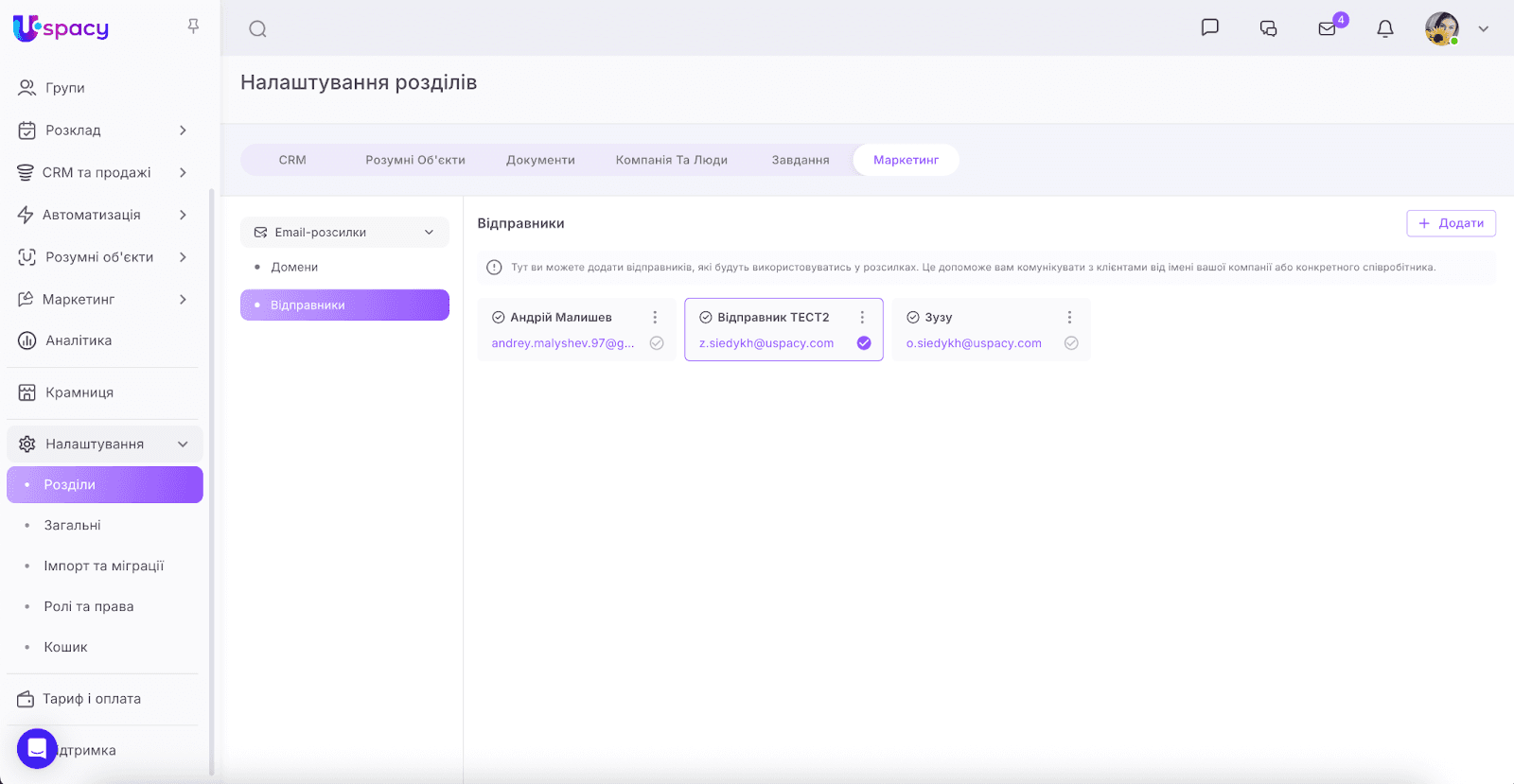Open the z.siedykh@uspacy.com email link
Screen dimensions: 1514x784
[766, 343]
